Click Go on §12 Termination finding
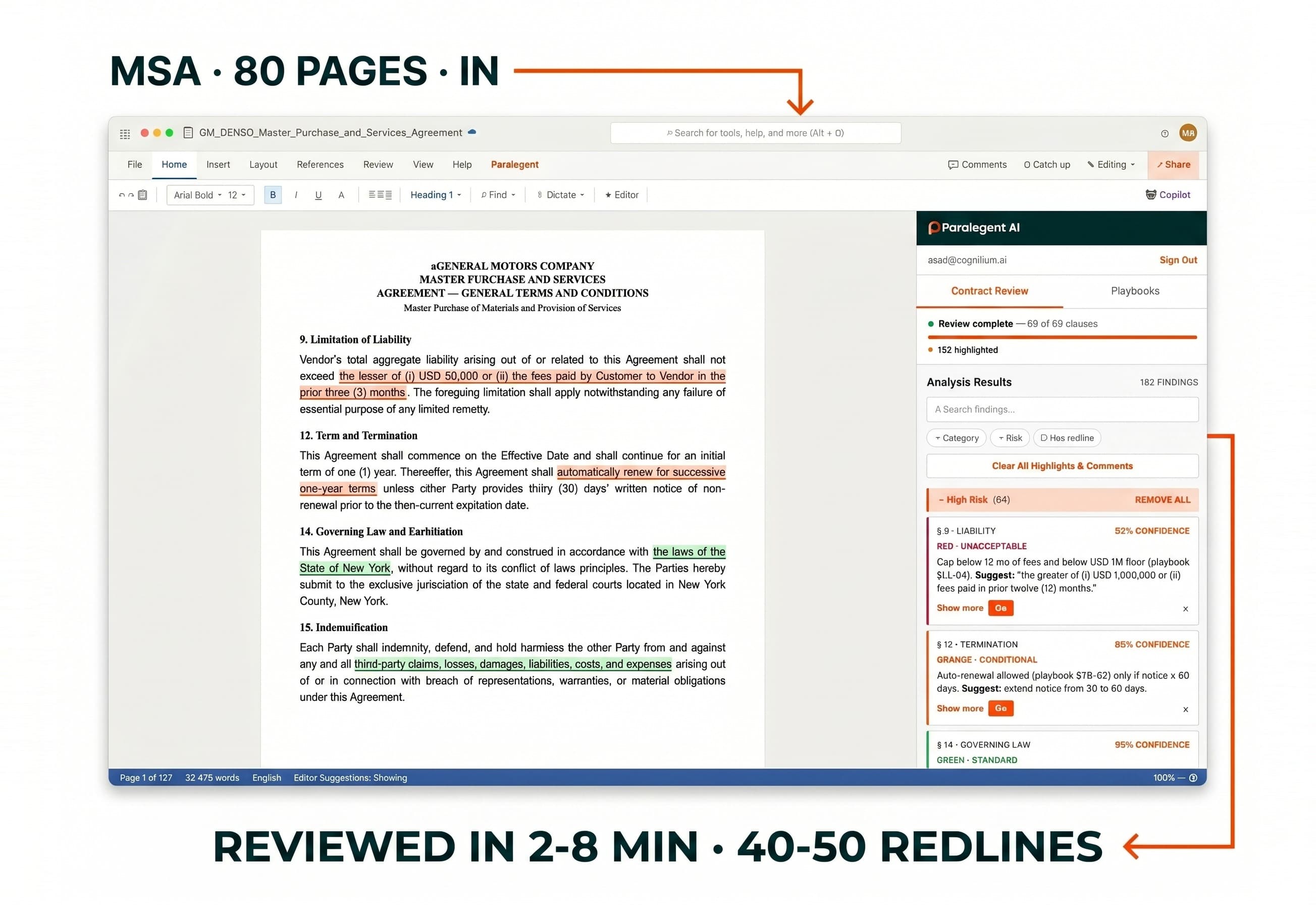Screen dimensions: 1316x905 [x=1001, y=709]
